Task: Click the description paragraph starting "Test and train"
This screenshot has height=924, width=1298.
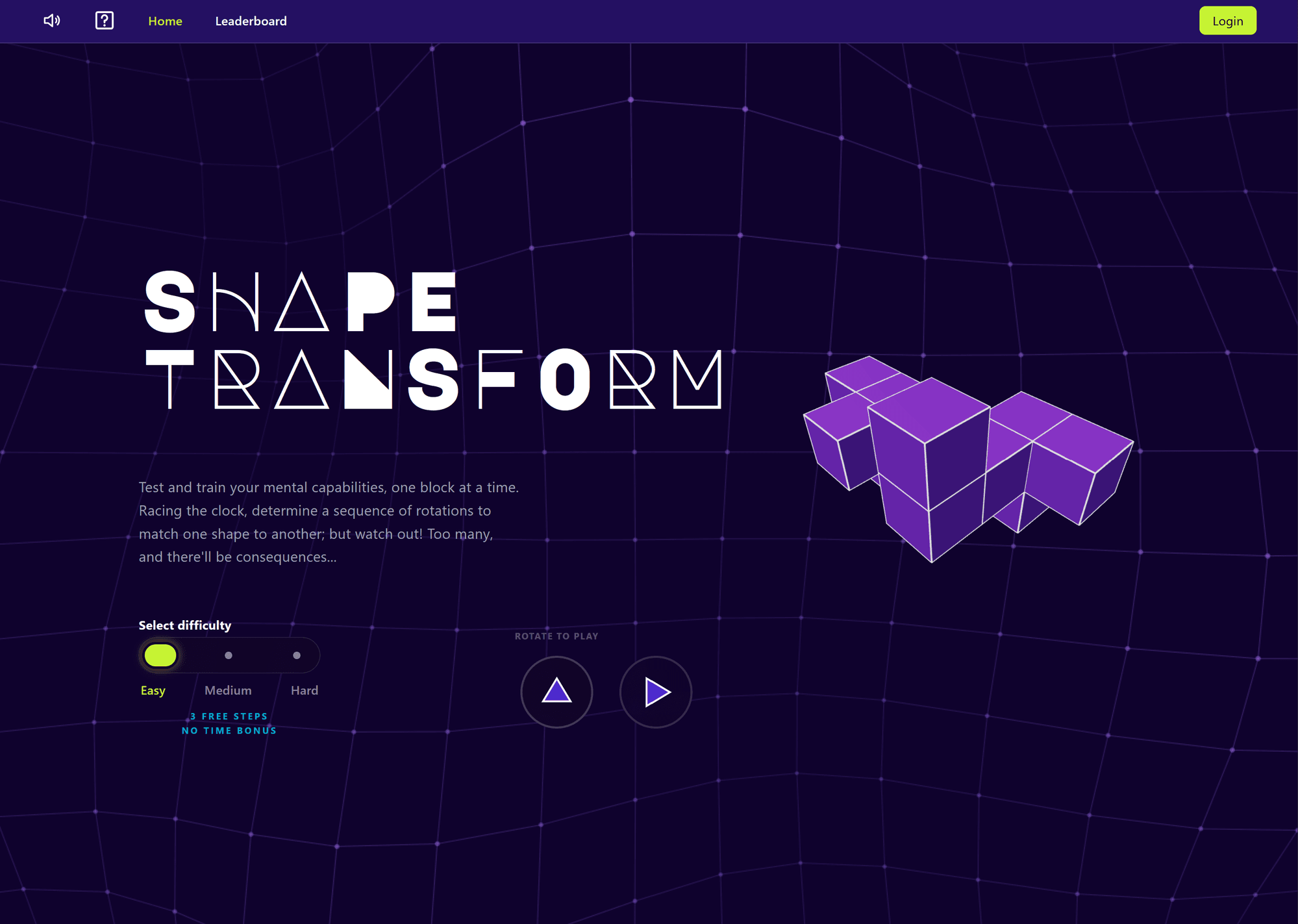Action: click(x=329, y=522)
